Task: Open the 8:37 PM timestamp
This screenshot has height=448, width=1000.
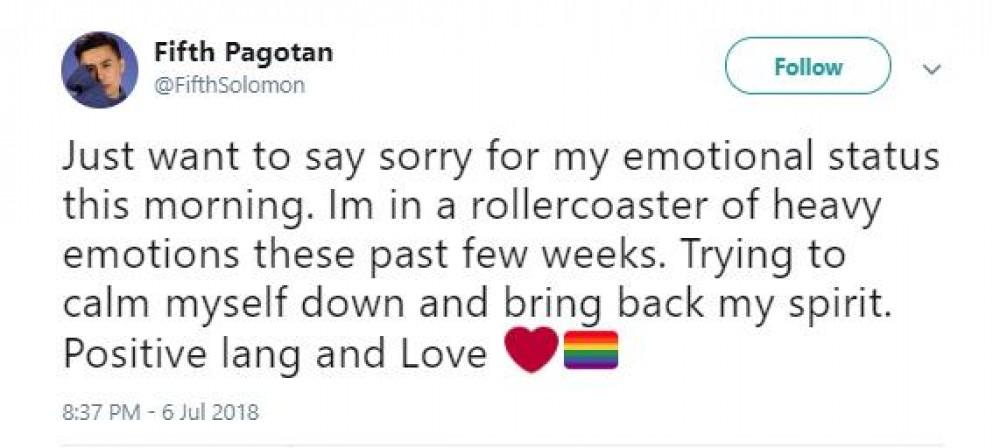Action: (101, 411)
